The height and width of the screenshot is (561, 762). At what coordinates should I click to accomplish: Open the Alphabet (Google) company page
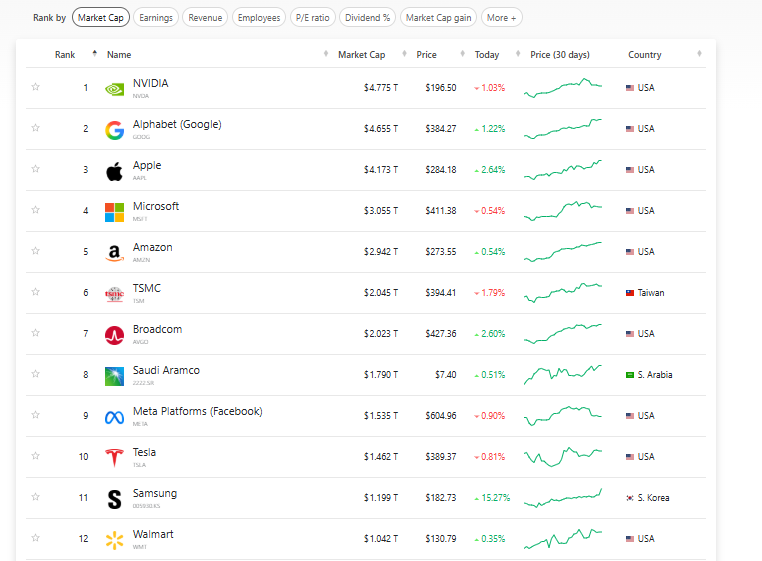coord(177,124)
